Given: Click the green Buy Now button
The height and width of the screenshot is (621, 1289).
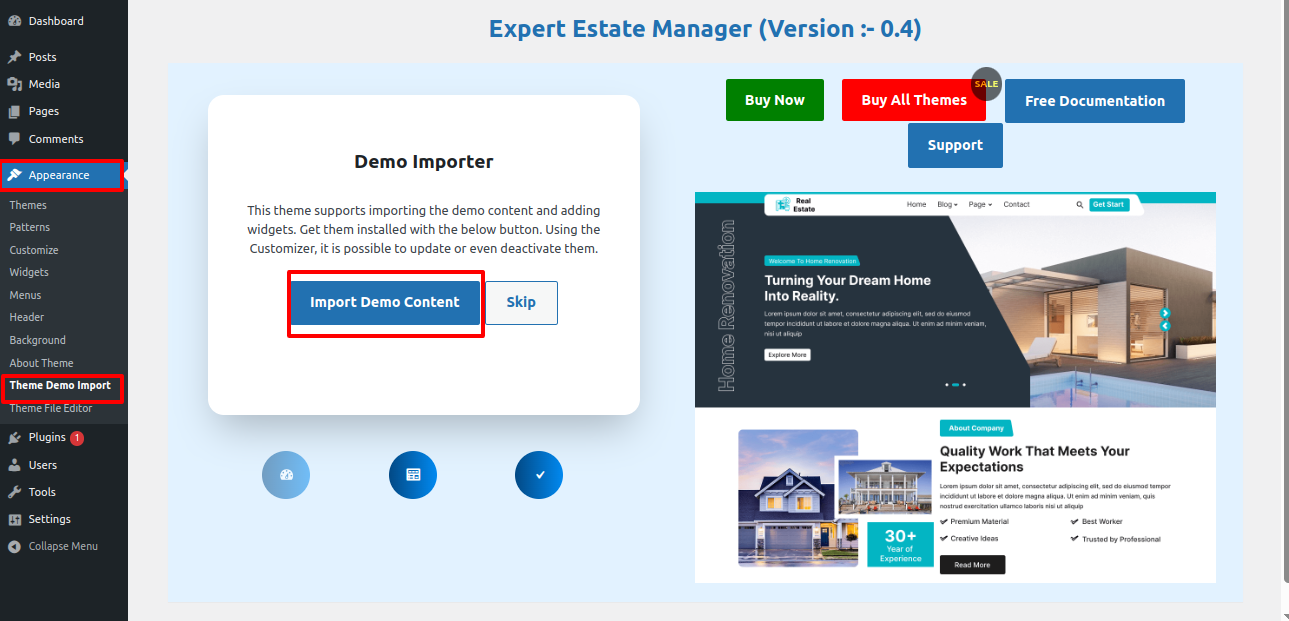Looking at the screenshot, I should point(775,100).
